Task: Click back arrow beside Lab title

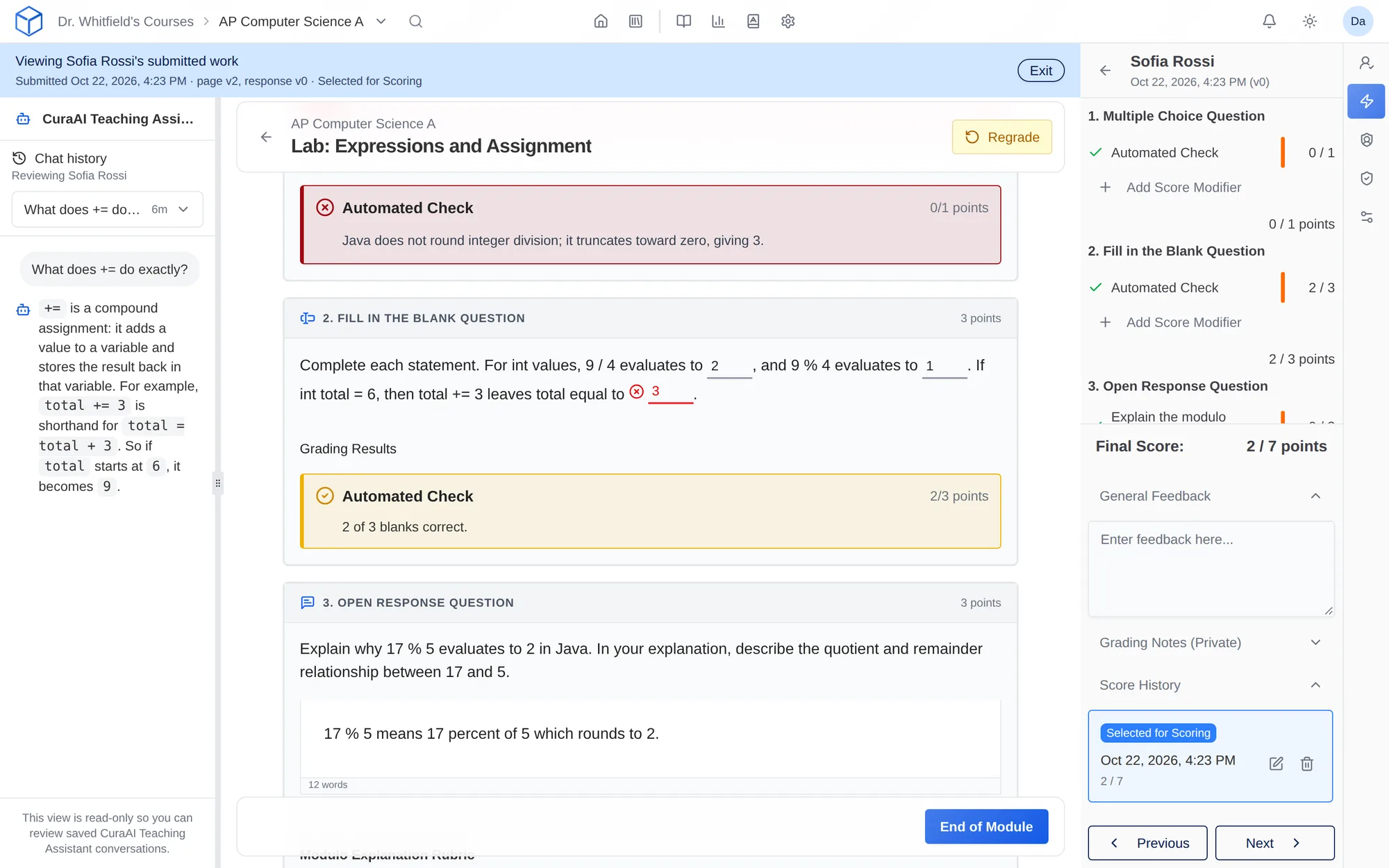Action: (266, 137)
